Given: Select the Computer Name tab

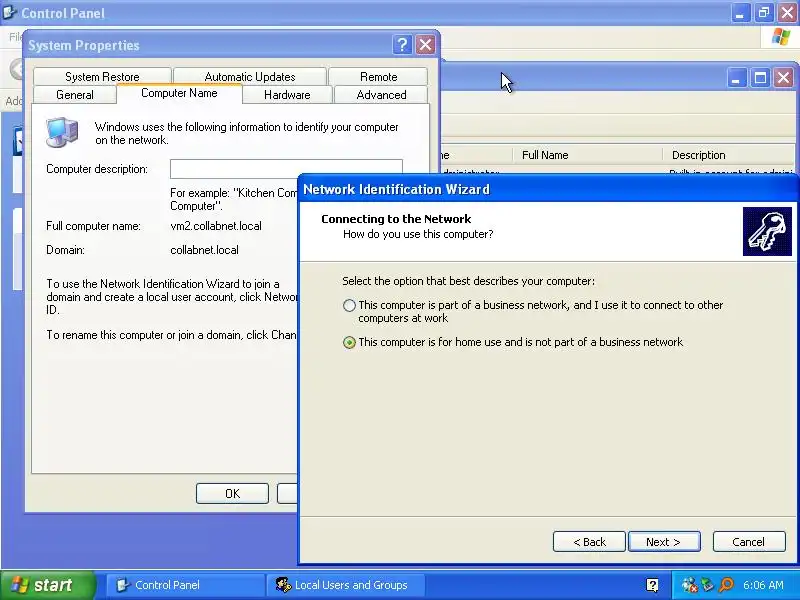Looking at the screenshot, I should [179, 93].
